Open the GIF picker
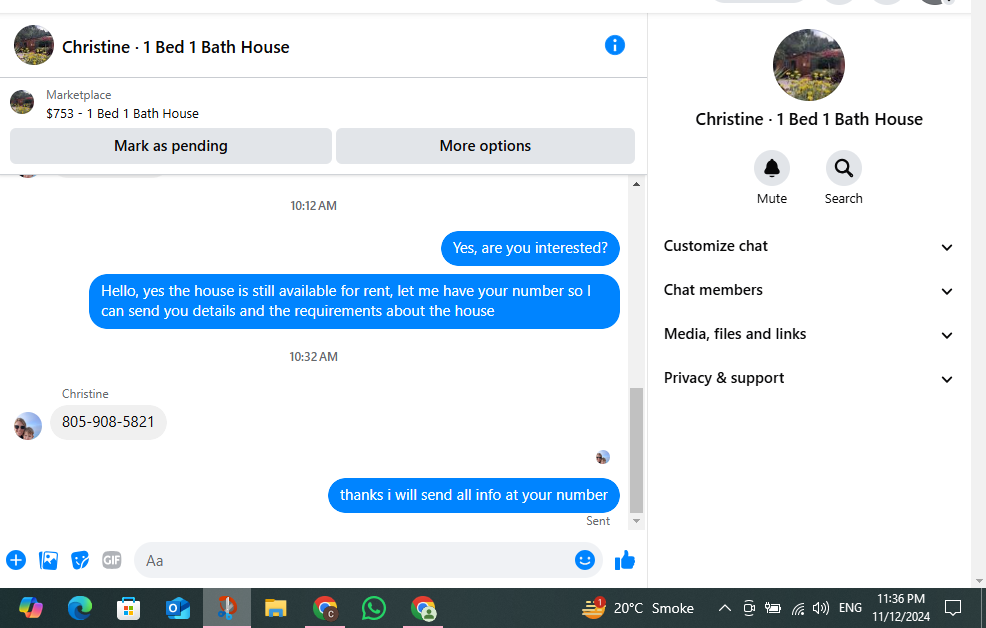The width and height of the screenshot is (986, 628). click(x=112, y=560)
